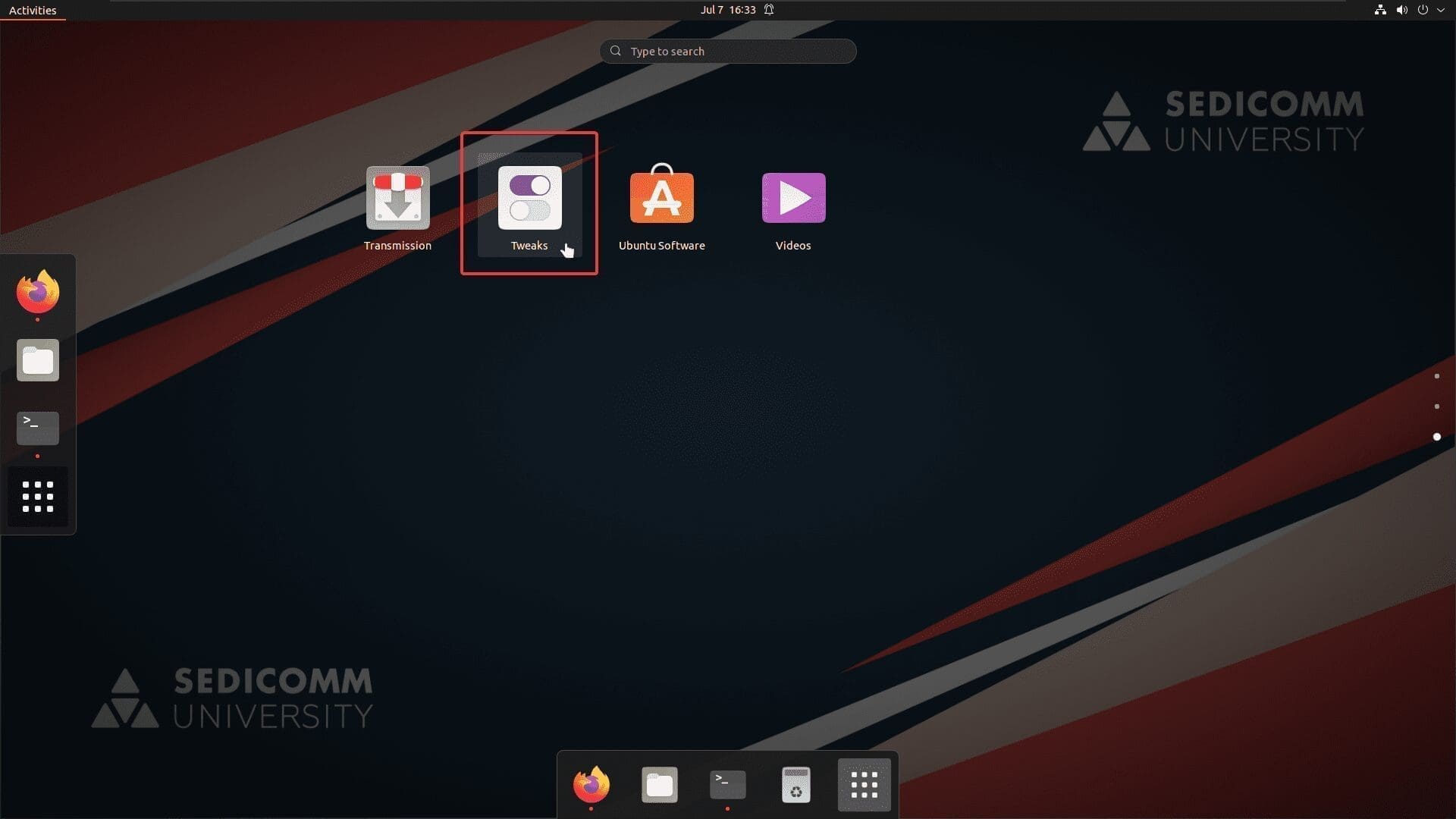1456x819 pixels.
Task: Open Videos media player
Action: (x=793, y=197)
